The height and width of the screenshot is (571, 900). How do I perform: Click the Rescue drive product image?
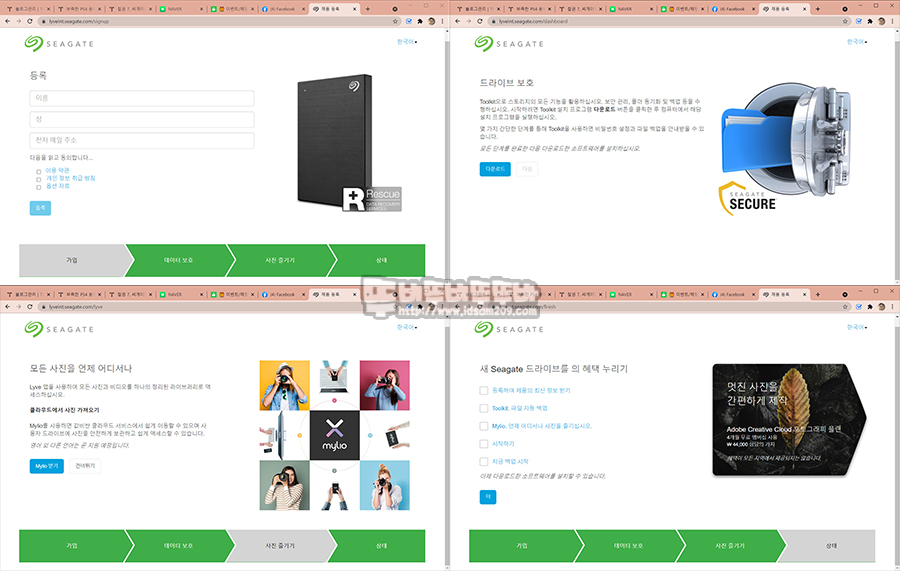pyautogui.click(x=348, y=143)
